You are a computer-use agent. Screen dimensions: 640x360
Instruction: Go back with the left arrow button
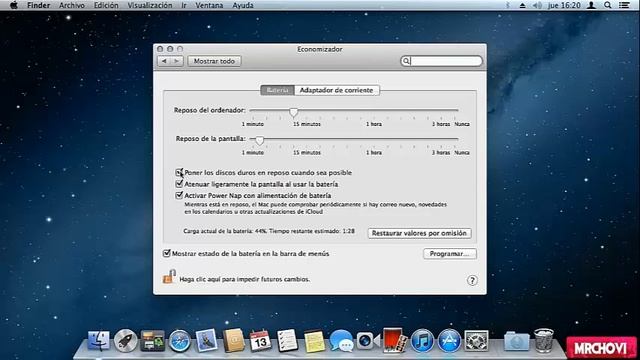click(164, 61)
